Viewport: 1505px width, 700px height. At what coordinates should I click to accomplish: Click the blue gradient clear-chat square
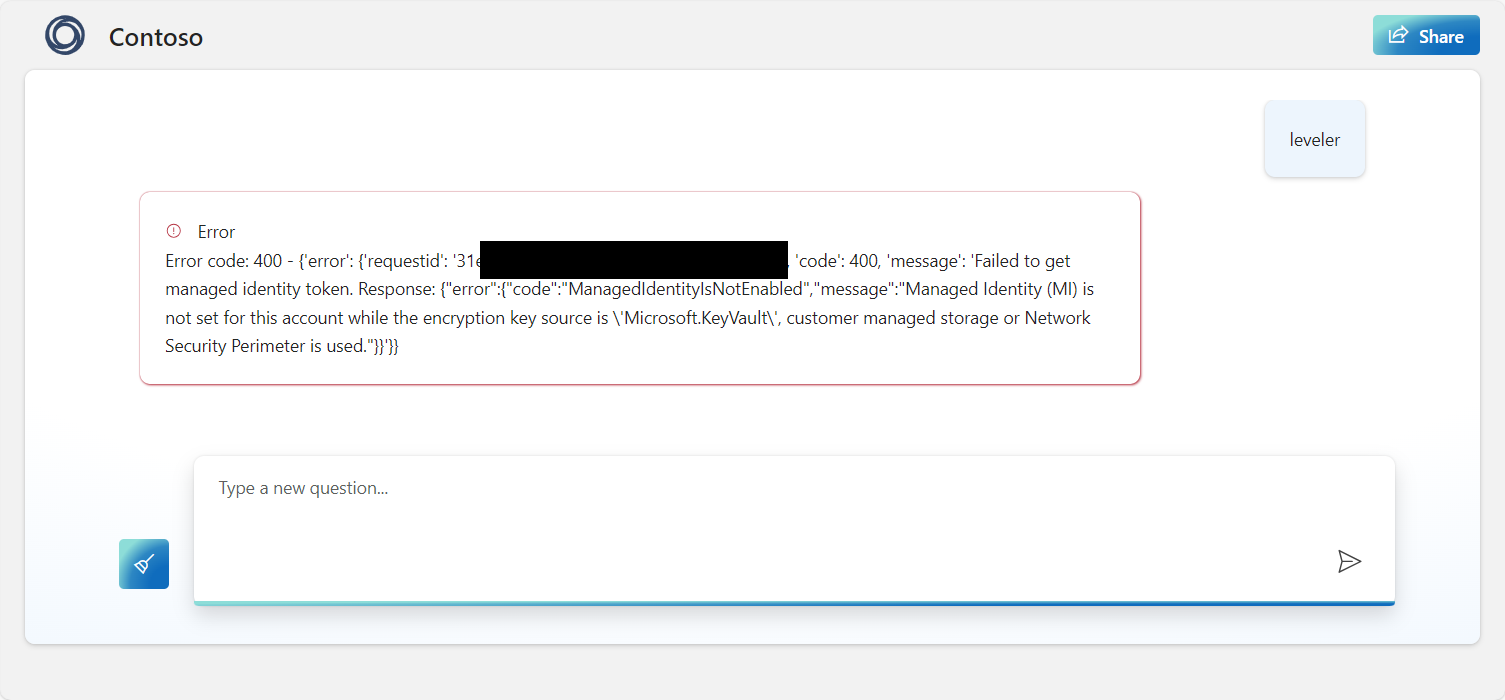point(143,563)
